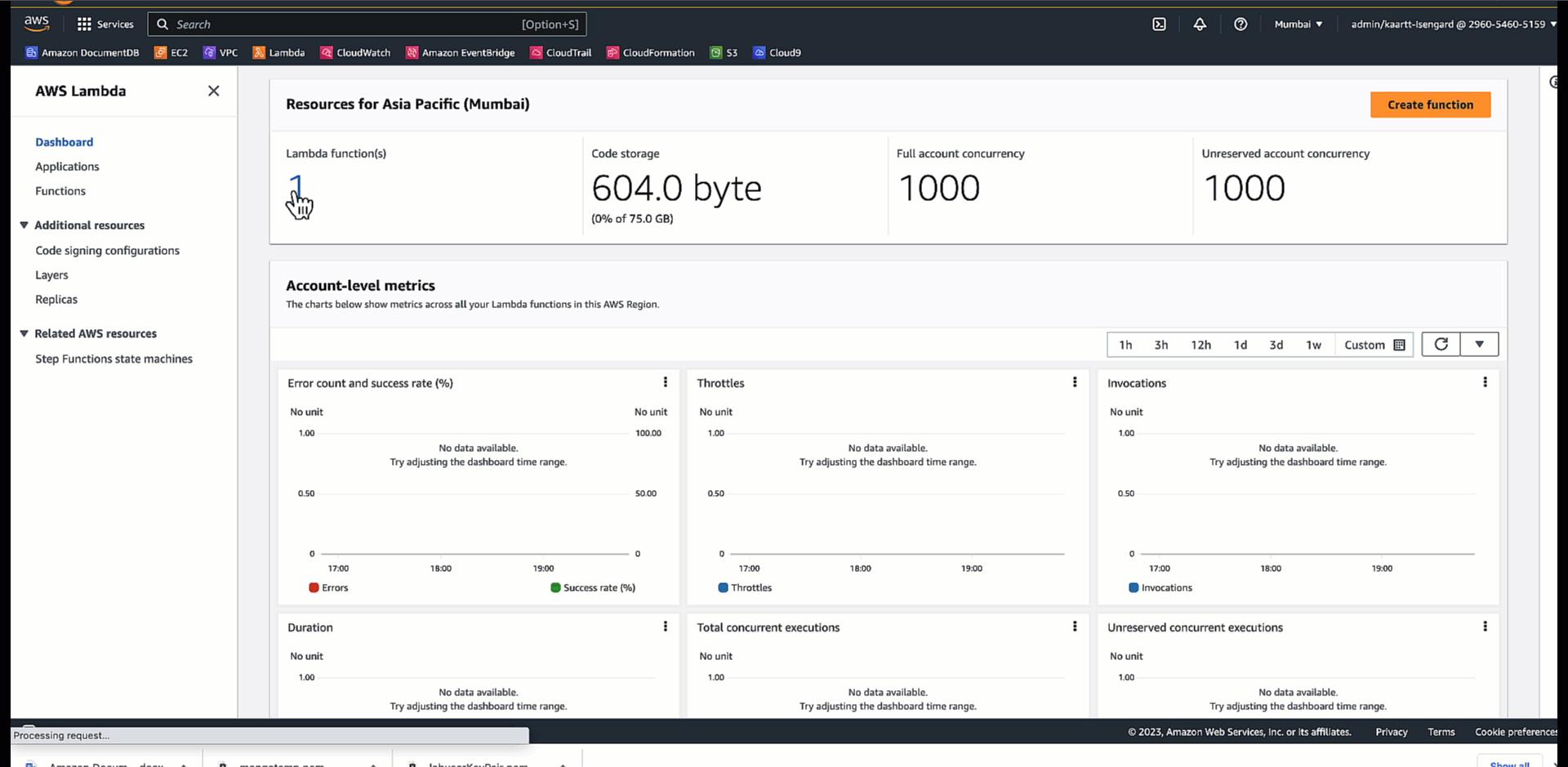Expand the refresh interval dropdown arrow
Viewport: 1568px width, 767px height.
tap(1479, 345)
